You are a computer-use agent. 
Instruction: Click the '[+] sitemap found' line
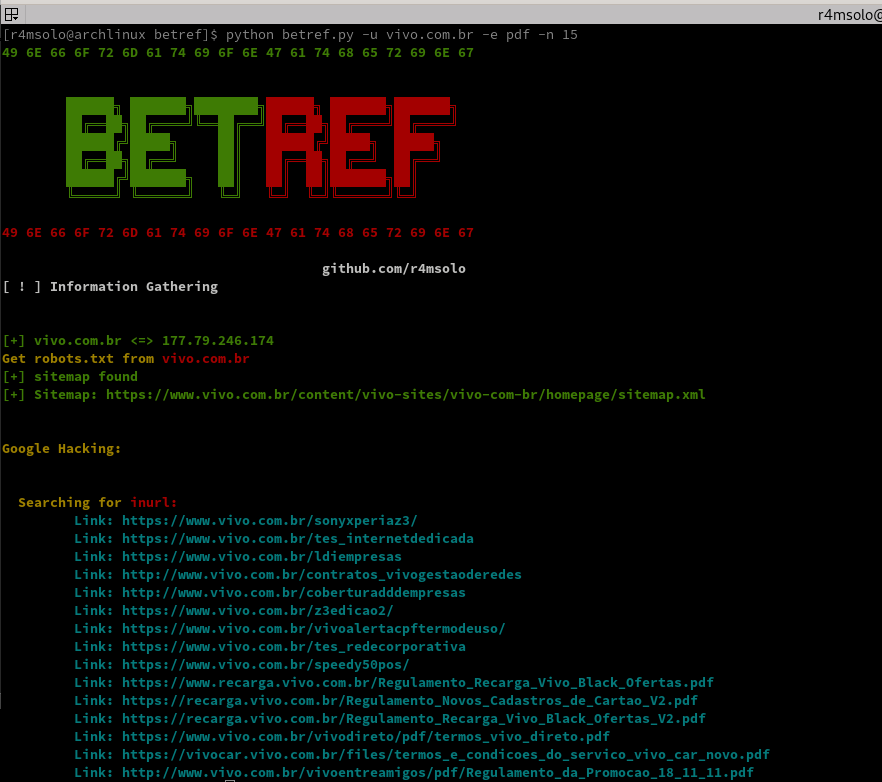point(70,377)
